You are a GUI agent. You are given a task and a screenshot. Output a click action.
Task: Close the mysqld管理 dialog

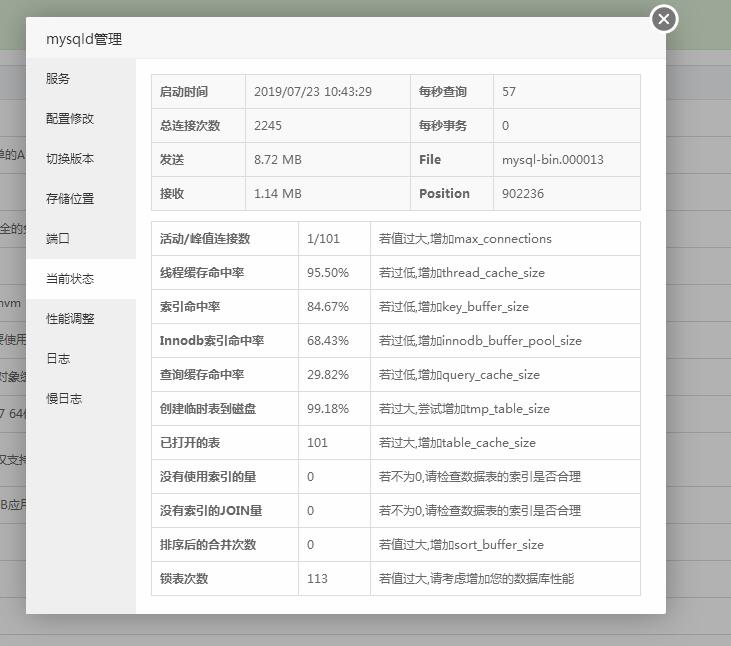663,19
